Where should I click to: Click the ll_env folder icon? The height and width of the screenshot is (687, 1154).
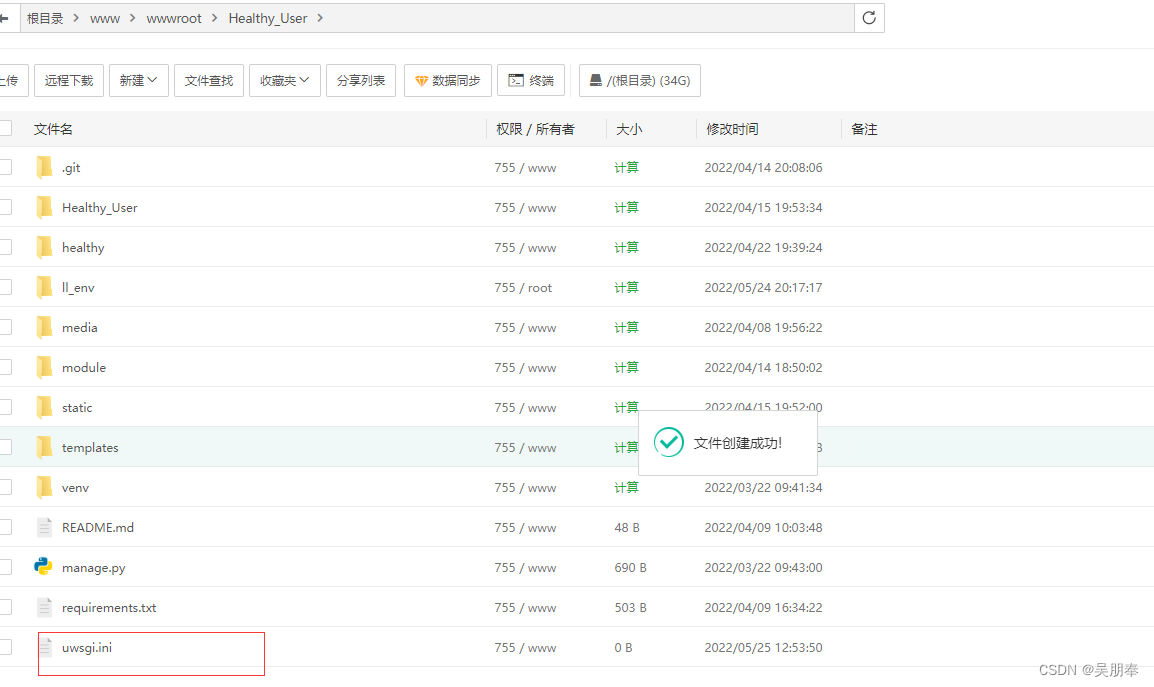44,287
